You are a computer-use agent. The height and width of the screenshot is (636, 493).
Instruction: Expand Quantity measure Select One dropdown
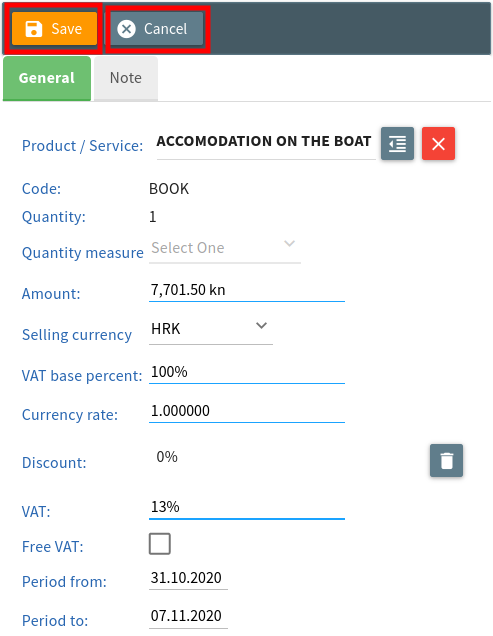(225, 248)
